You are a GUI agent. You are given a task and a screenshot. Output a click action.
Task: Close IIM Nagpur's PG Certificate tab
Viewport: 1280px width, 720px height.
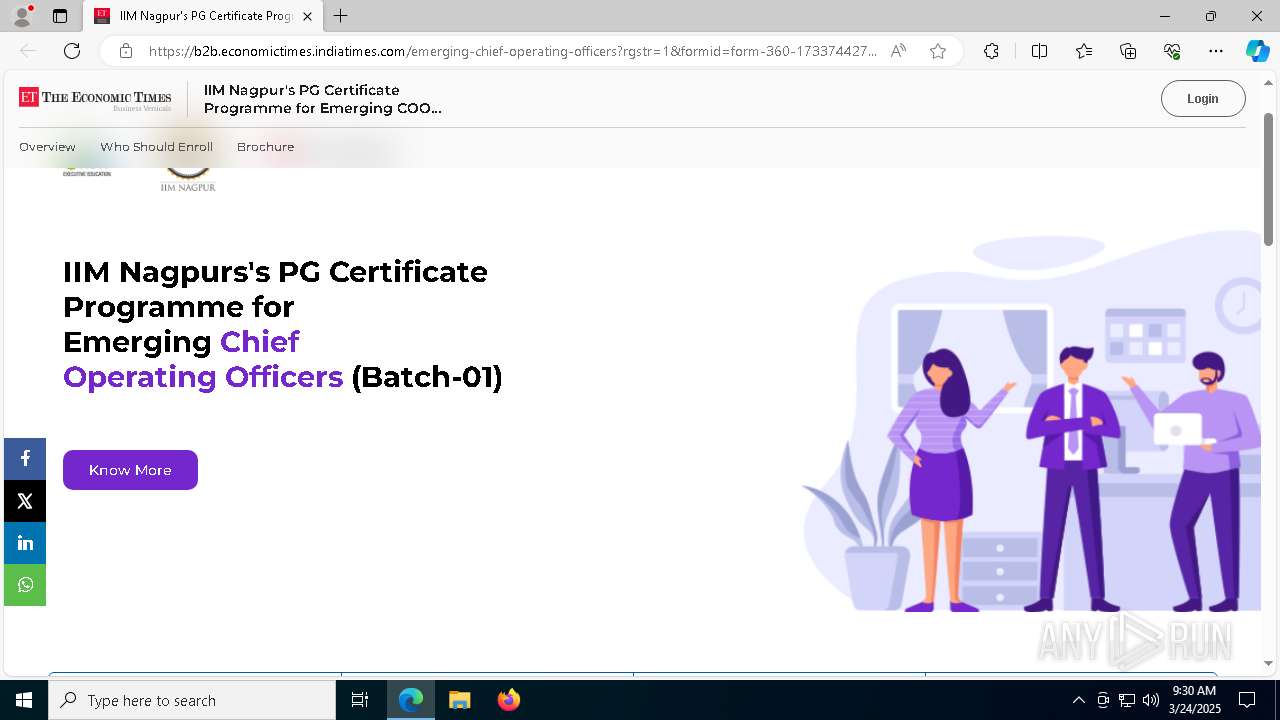click(x=307, y=16)
